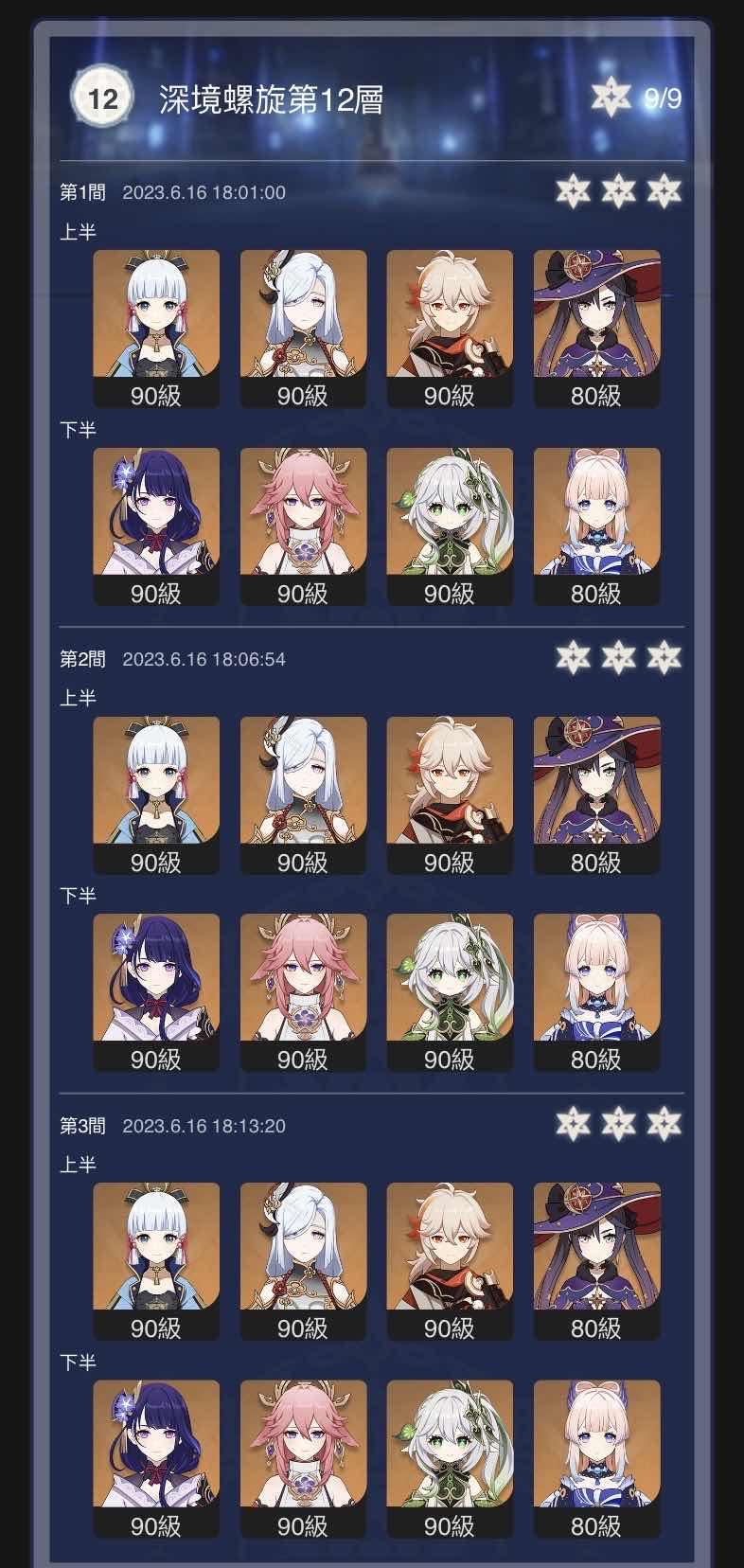Click last star of chamber 2 rating

pyautogui.click(x=664, y=657)
